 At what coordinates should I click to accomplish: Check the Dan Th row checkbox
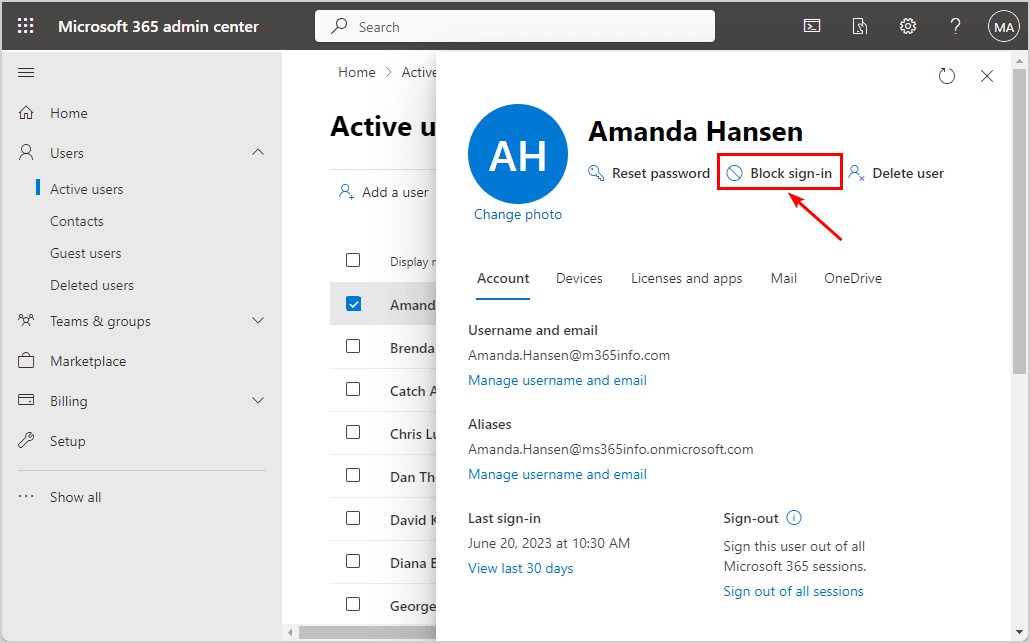[353, 475]
